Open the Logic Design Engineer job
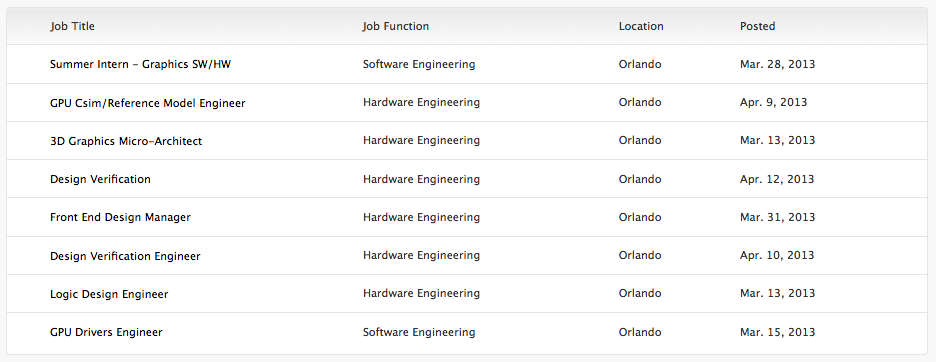The height and width of the screenshot is (362, 936). pos(109,294)
